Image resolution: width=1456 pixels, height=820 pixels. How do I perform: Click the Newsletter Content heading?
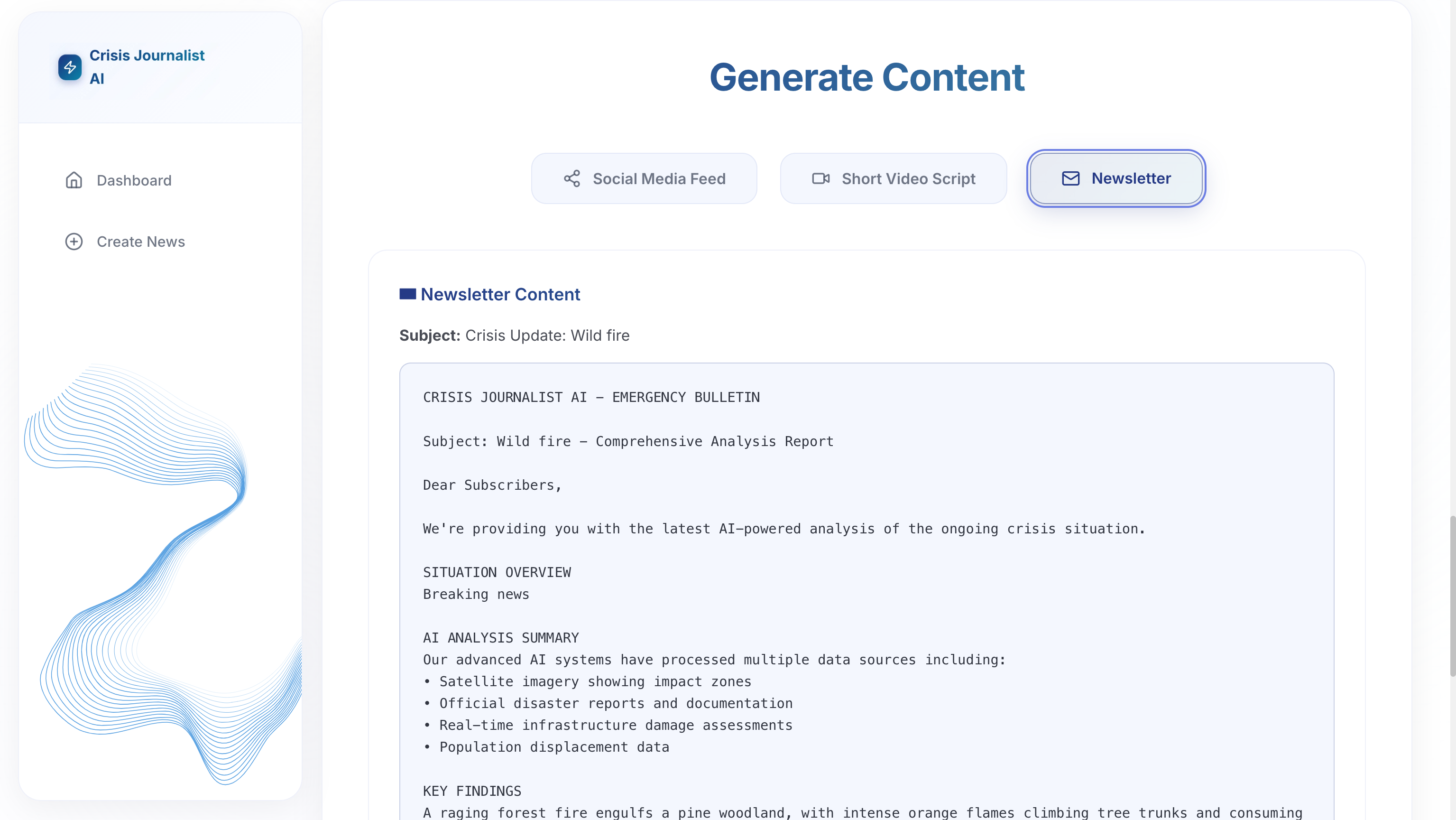(500, 294)
